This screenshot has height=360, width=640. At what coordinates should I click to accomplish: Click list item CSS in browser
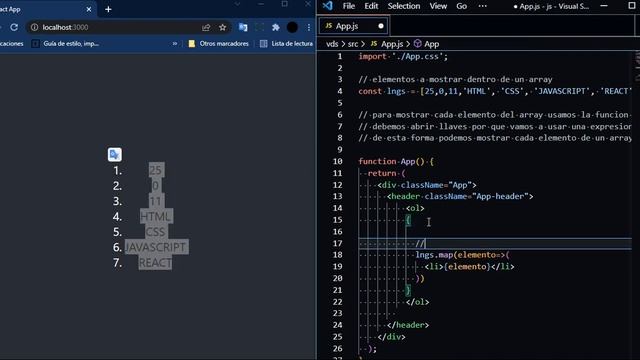click(x=156, y=232)
